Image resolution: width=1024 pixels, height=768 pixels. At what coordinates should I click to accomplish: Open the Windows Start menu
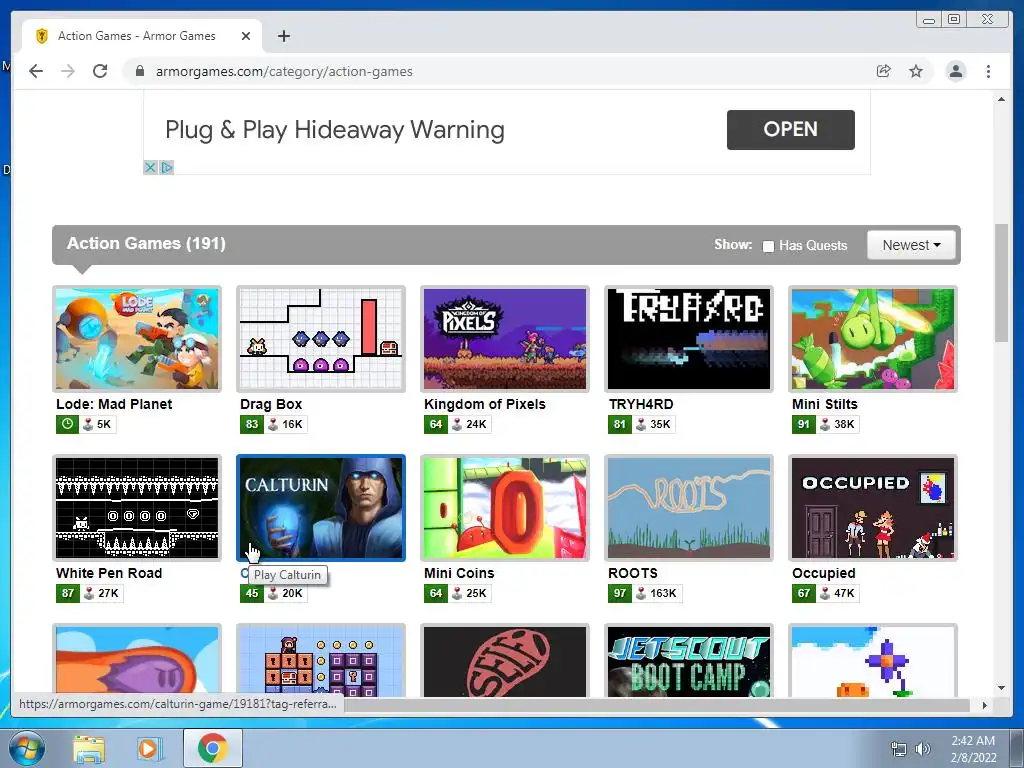click(27, 748)
